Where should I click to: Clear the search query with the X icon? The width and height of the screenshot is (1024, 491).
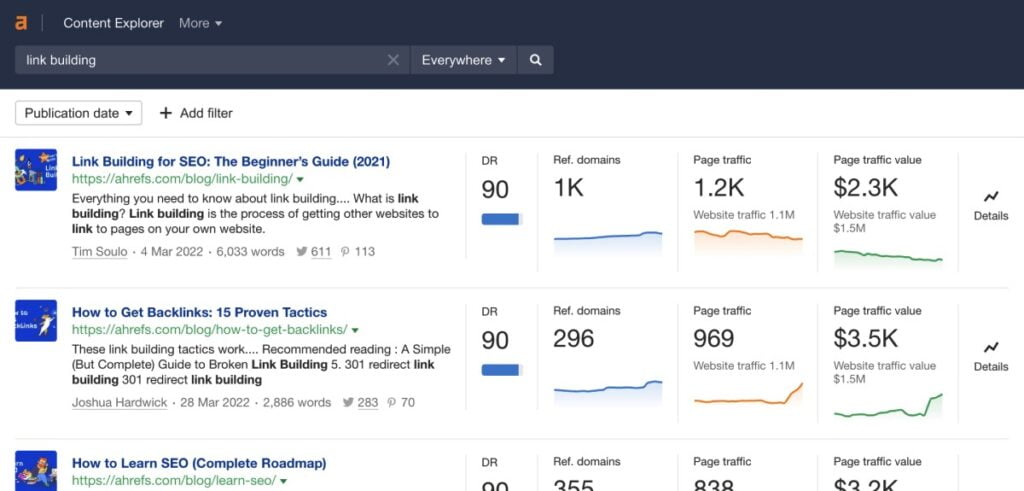tap(393, 60)
